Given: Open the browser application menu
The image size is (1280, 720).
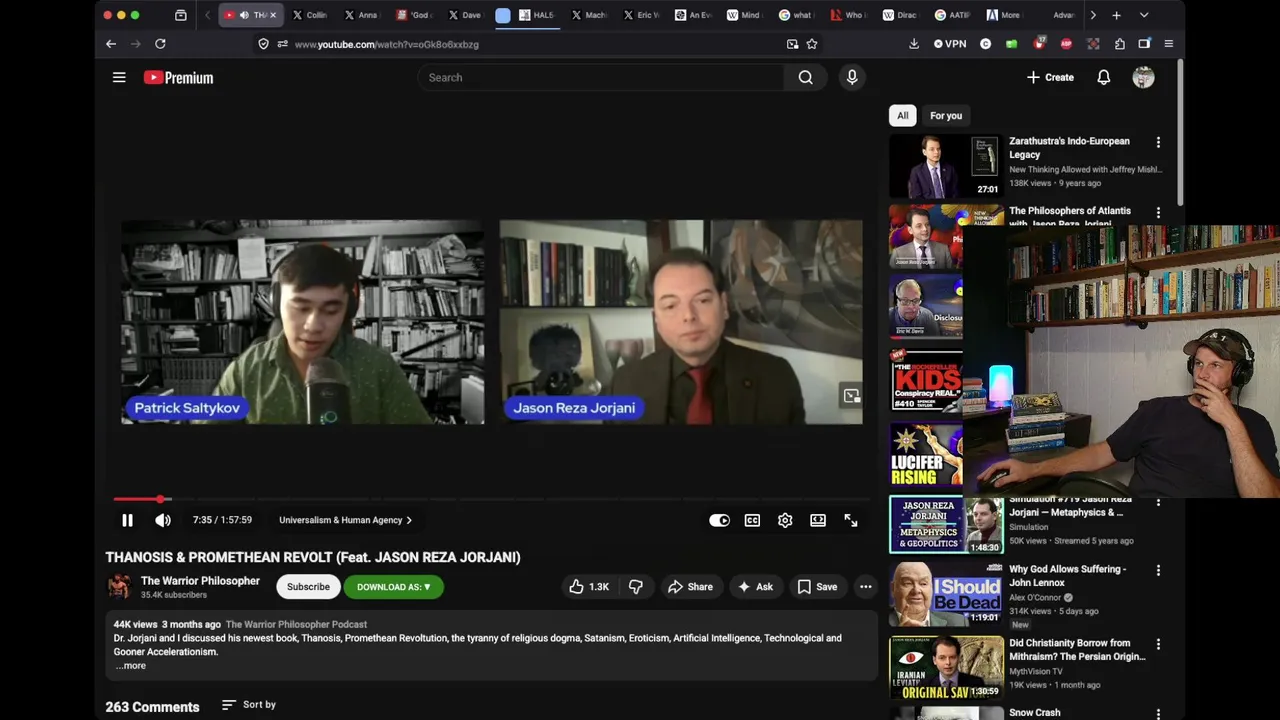Looking at the screenshot, I should [x=1168, y=44].
